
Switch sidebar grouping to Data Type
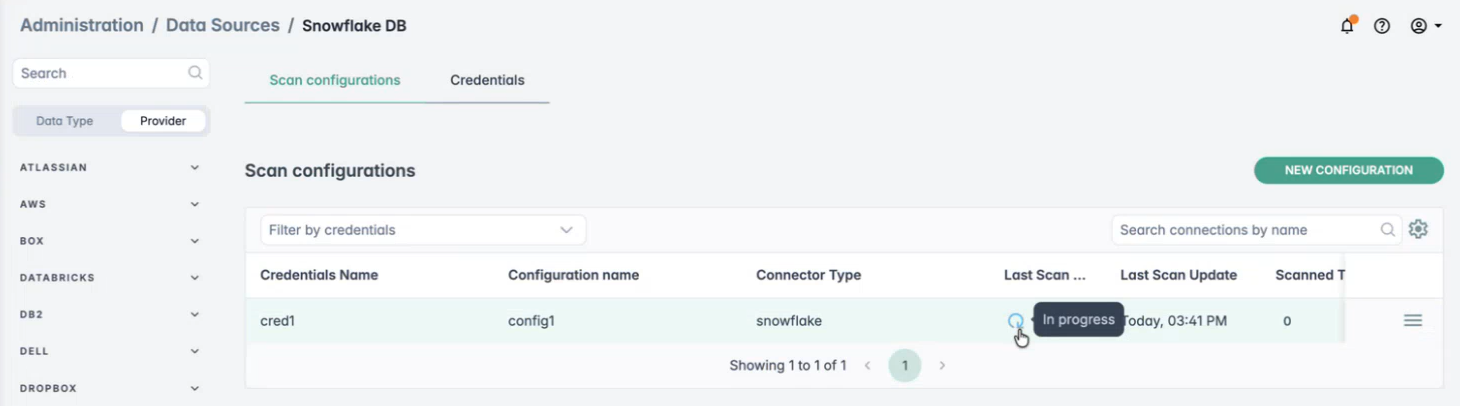tap(65, 121)
